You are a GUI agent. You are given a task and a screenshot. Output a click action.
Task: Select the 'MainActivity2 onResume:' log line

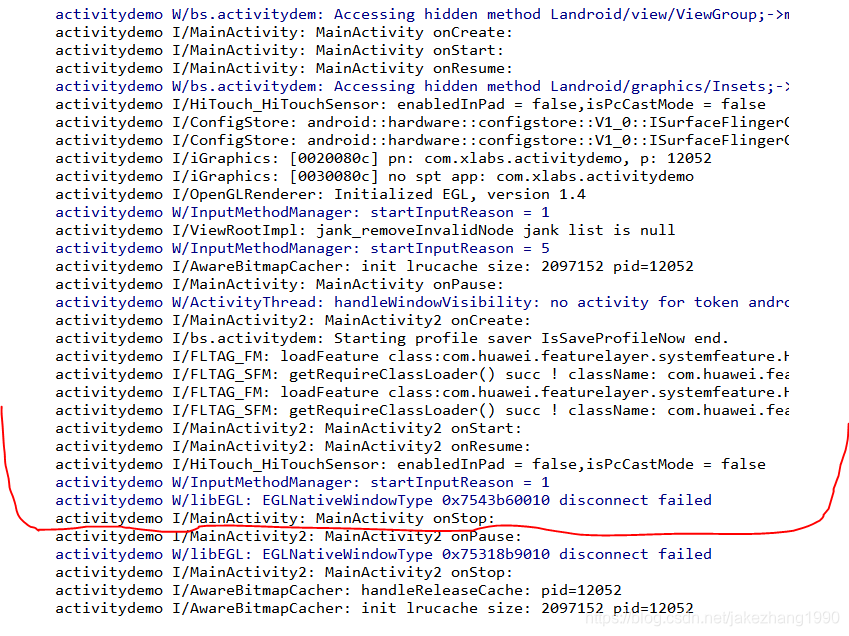293,447
